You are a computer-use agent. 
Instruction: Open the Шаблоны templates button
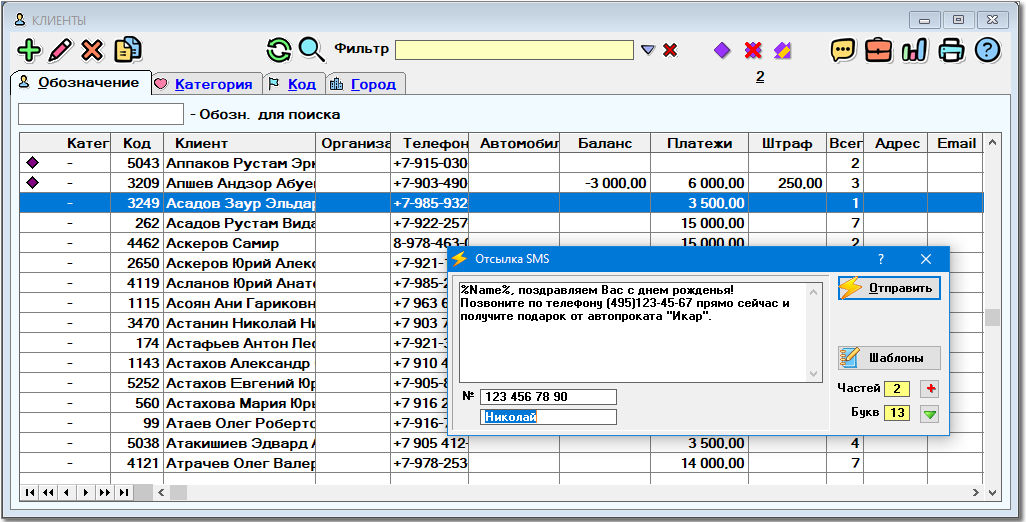click(889, 358)
